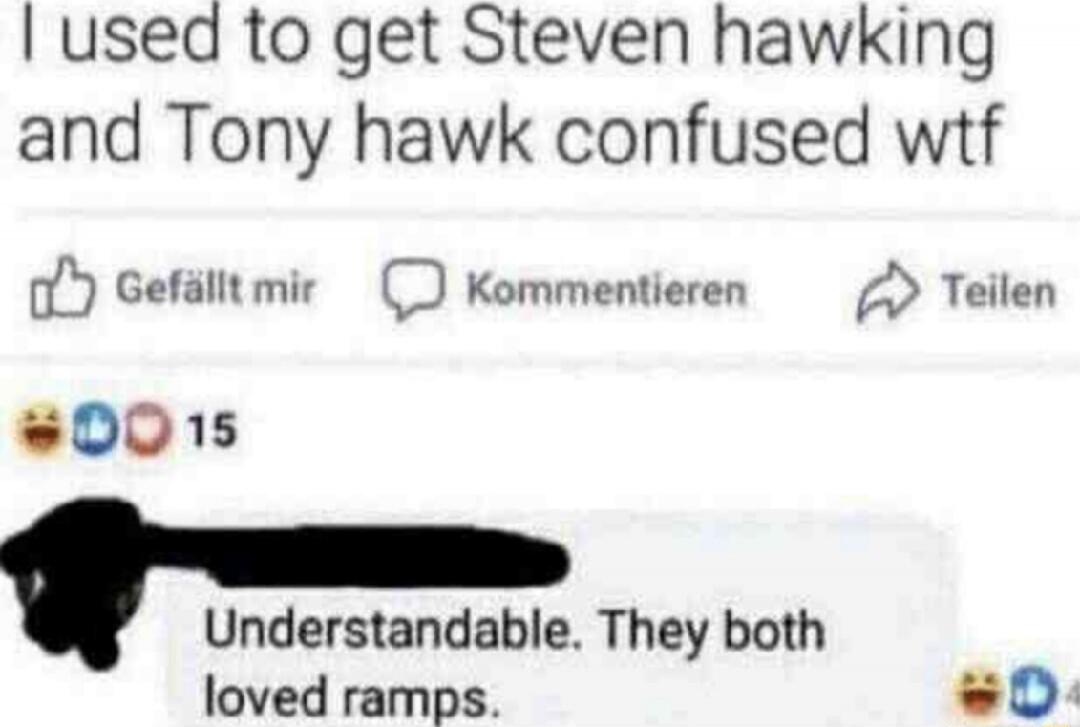Click the blue like reaction under post
The image size is (1080, 727).
(x=96, y=431)
